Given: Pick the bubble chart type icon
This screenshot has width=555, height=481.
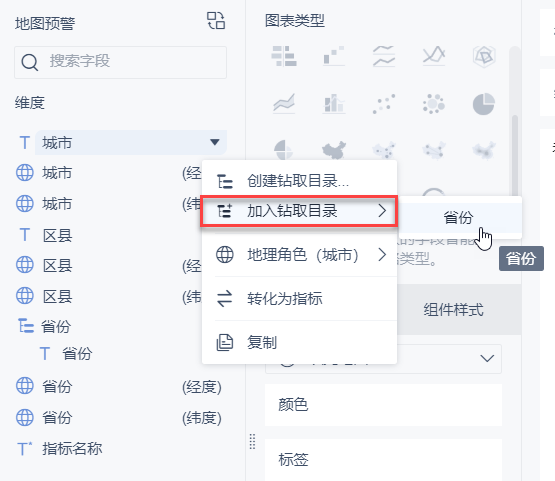Looking at the screenshot, I should [434, 104].
